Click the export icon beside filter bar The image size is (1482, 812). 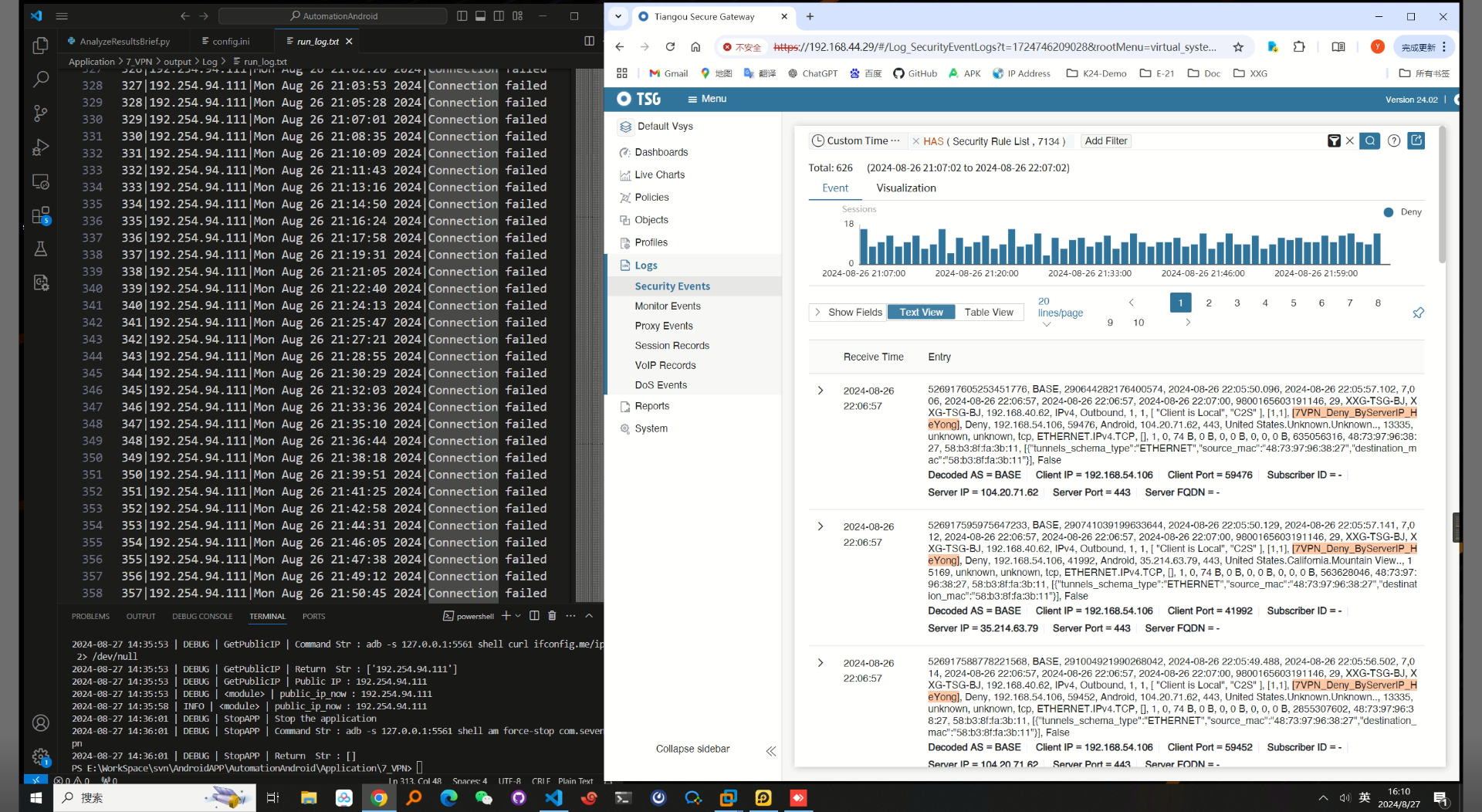pyautogui.click(x=1416, y=140)
